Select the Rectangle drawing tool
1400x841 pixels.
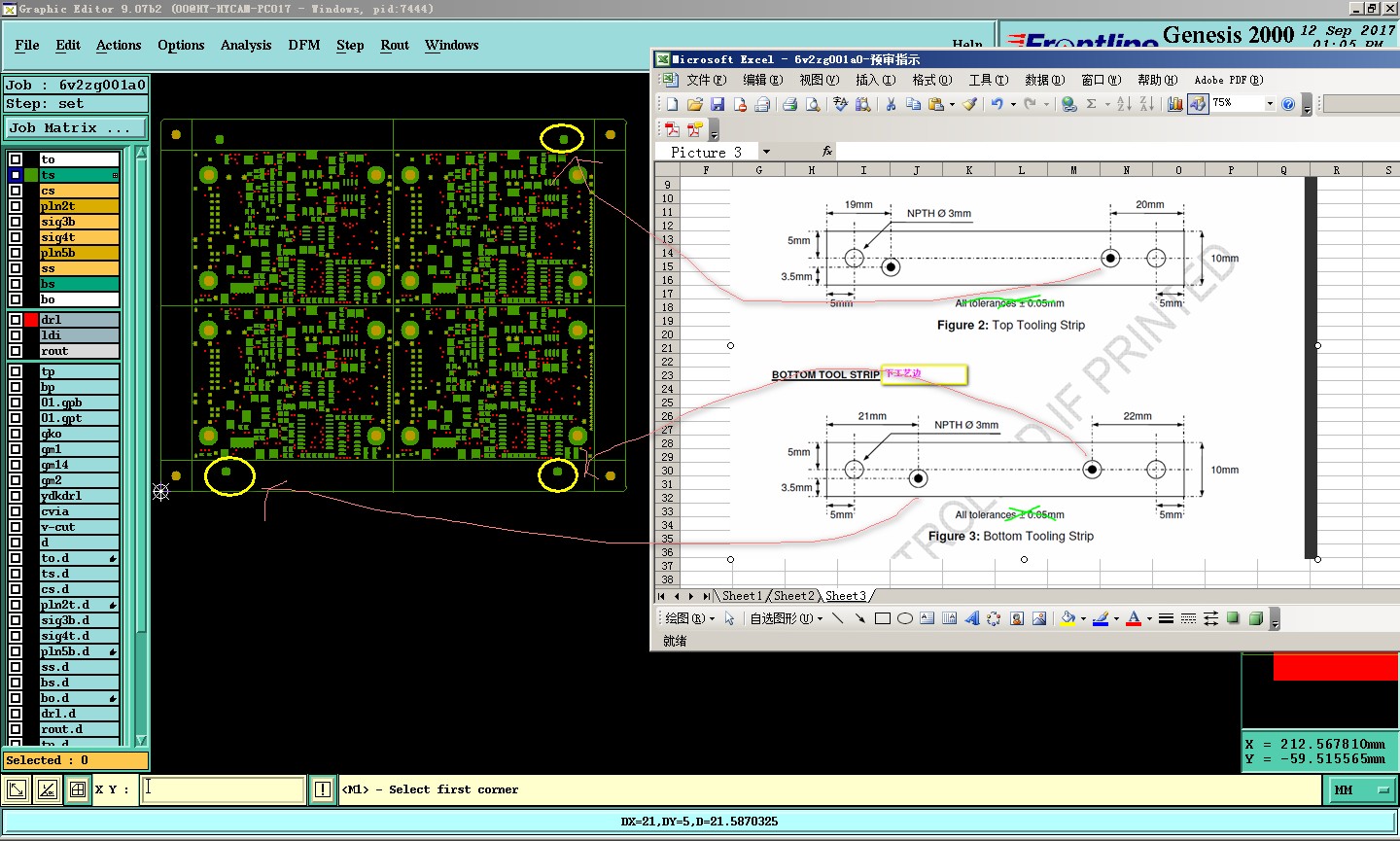click(x=883, y=618)
